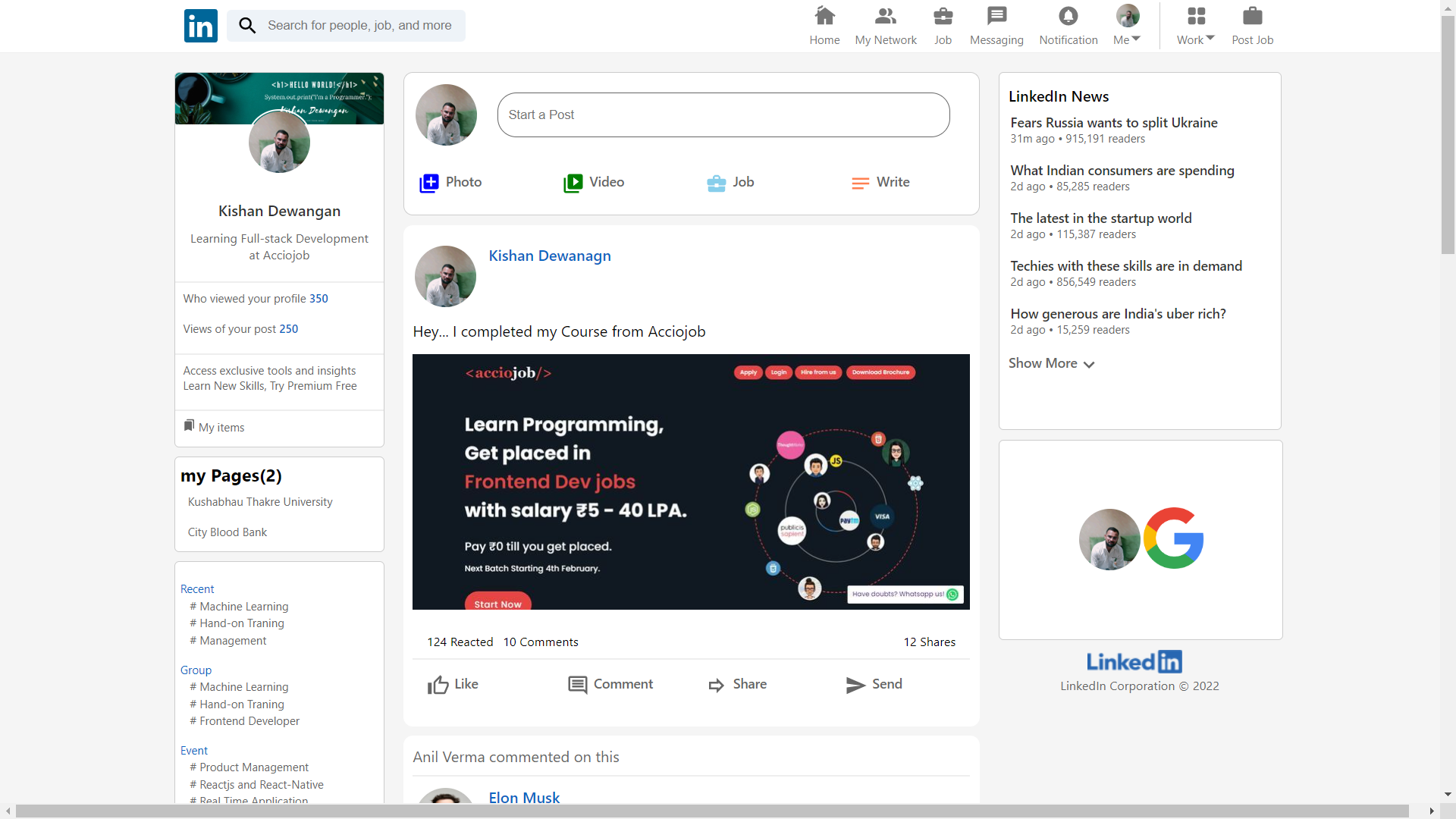Open the Home nav icon
This screenshot has height=819, width=1456.
pyautogui.click(x=824, y=16)
